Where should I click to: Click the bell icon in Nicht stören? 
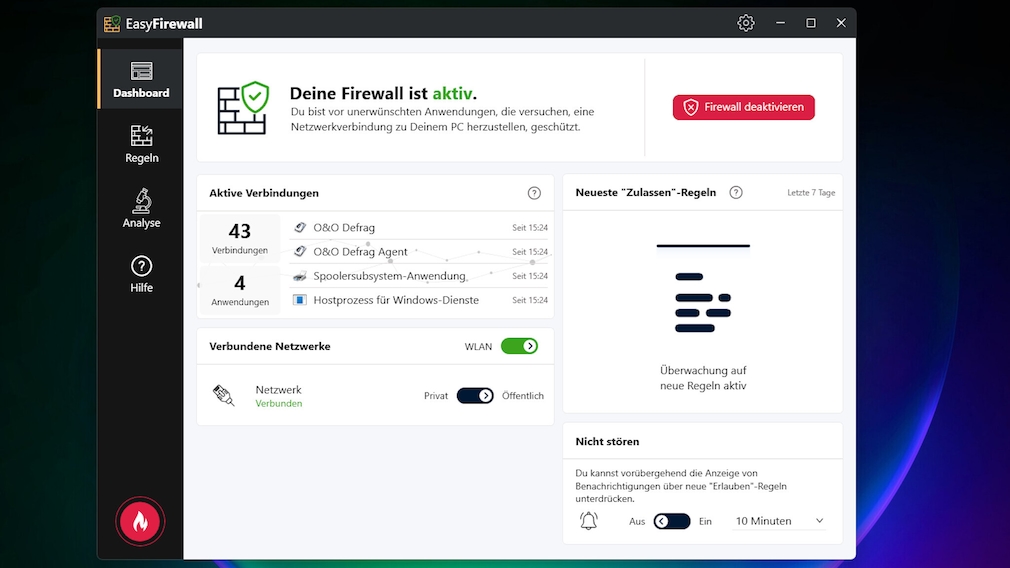point(589,521)
